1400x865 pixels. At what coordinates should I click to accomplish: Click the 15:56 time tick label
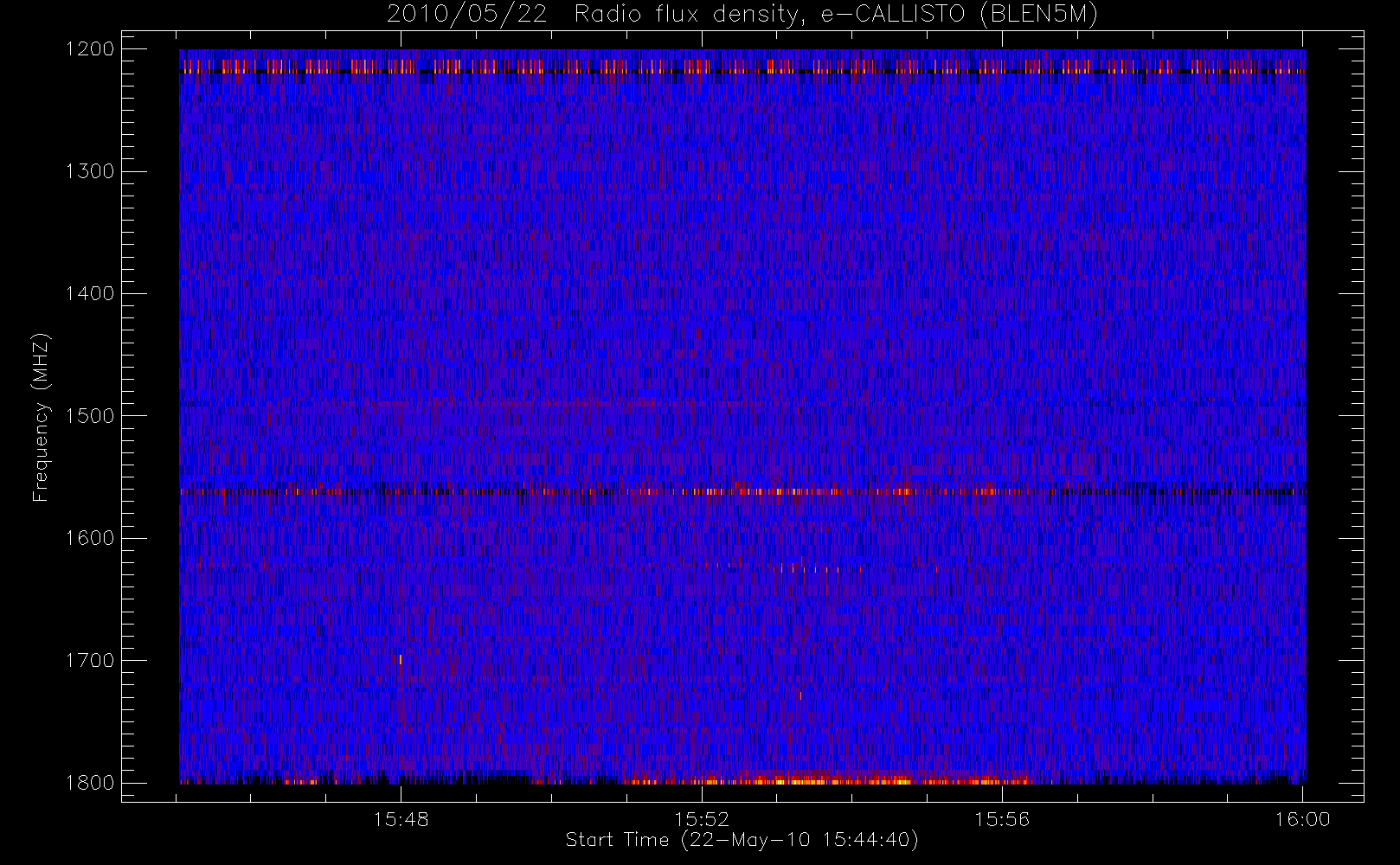(x=1002, y=818)
